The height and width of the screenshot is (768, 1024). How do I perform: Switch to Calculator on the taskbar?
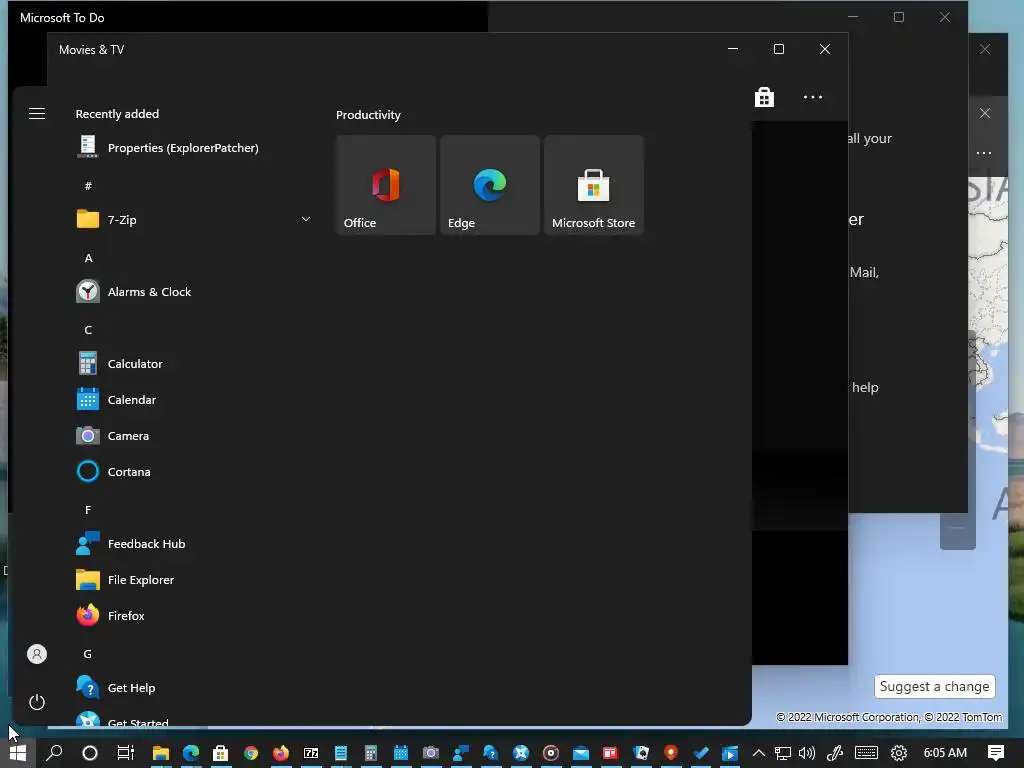tap(371, 753)
